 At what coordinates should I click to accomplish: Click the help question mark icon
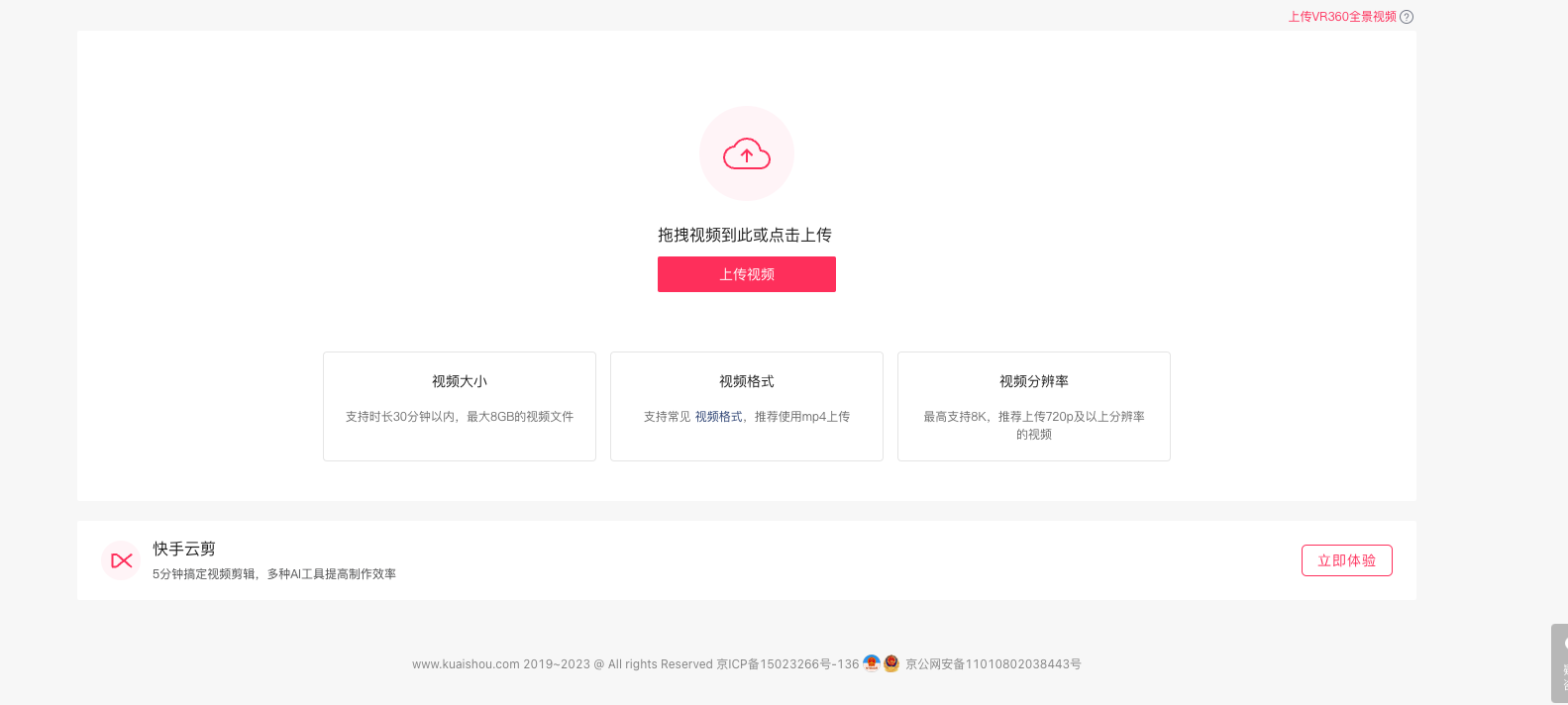pos(1407,17)
